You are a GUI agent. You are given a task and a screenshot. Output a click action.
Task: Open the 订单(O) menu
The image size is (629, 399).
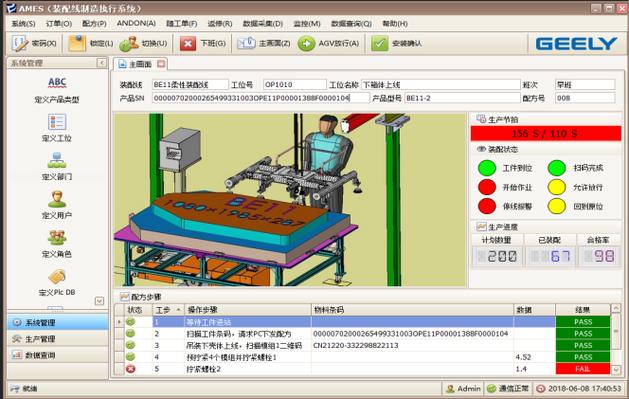point(59,24)
